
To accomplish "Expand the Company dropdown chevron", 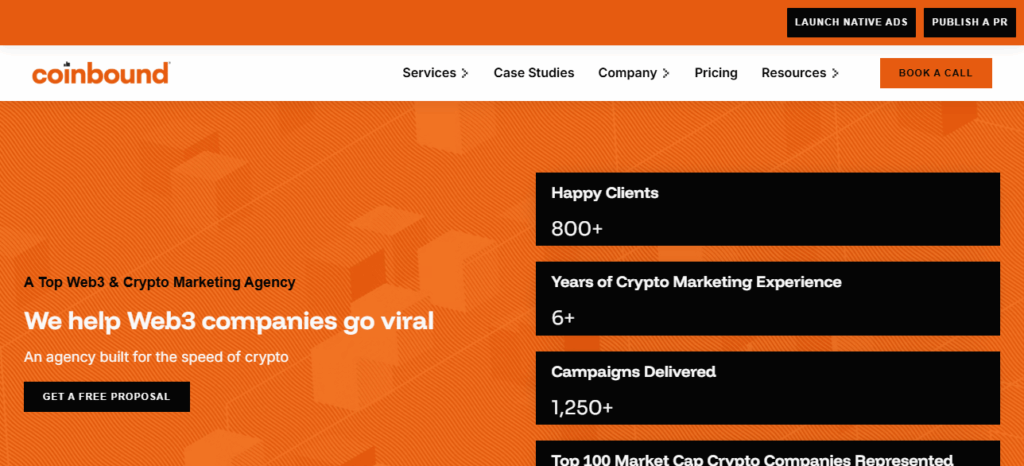I will (x=666, y=73).
